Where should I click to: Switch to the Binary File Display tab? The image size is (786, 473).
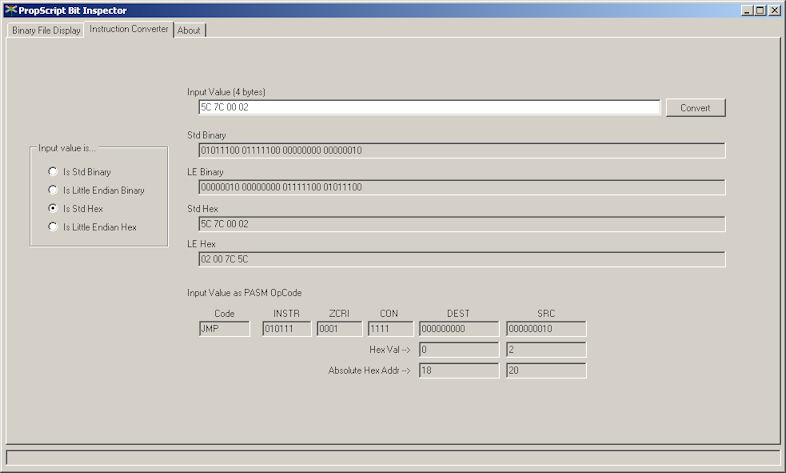coord(46,30)
